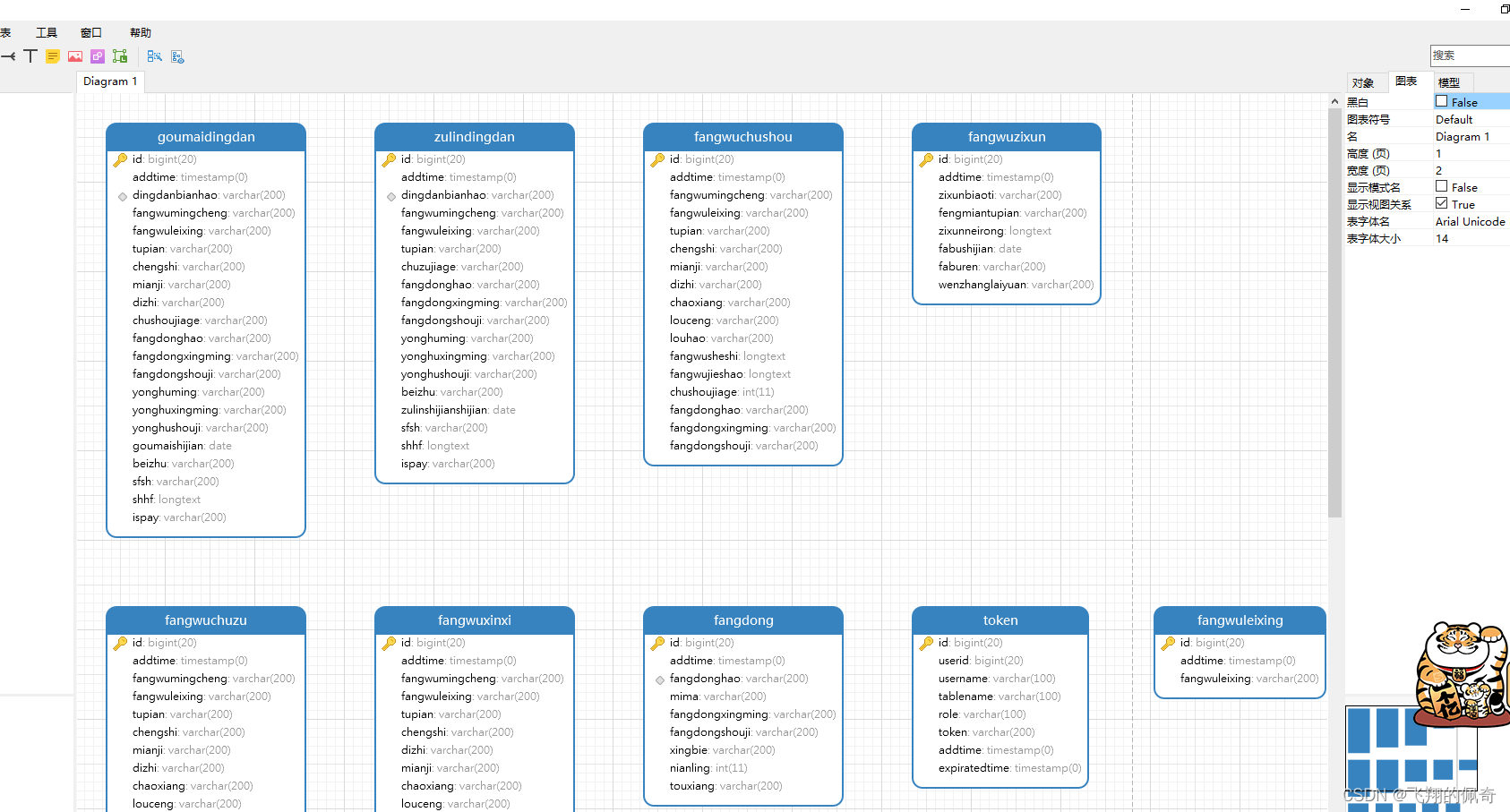Select the goumaidingdan table header

click(206, 137)
